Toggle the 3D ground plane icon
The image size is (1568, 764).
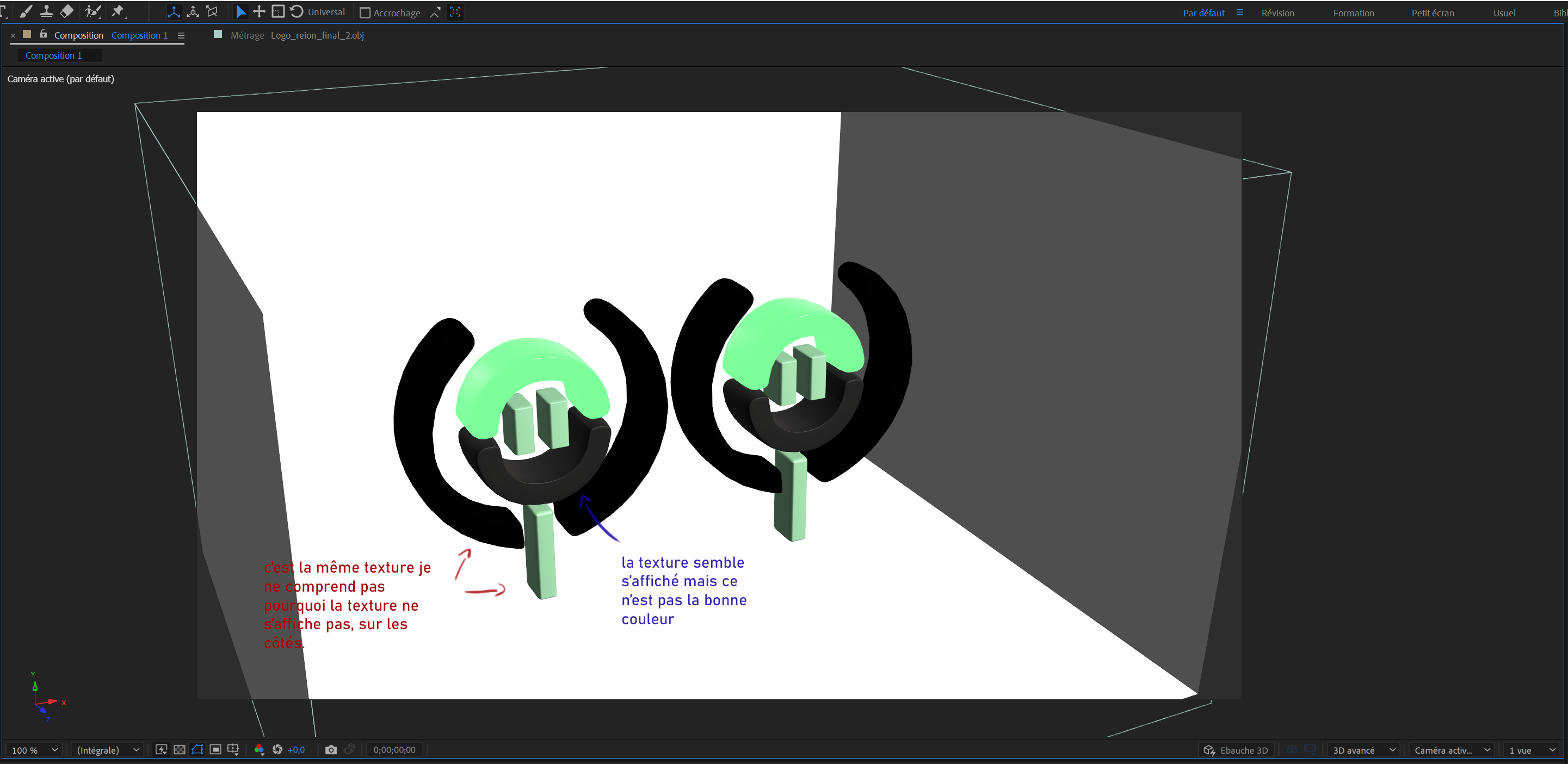[x=1292, y=749]
